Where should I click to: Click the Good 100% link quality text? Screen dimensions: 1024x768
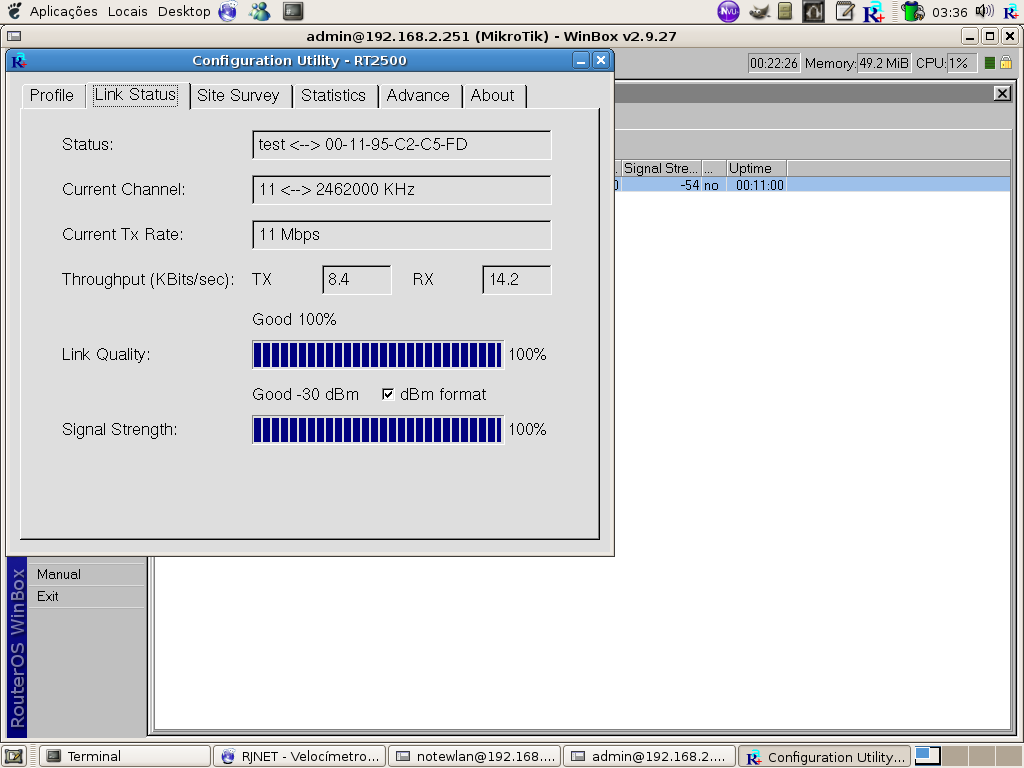[x=295, y=319]
